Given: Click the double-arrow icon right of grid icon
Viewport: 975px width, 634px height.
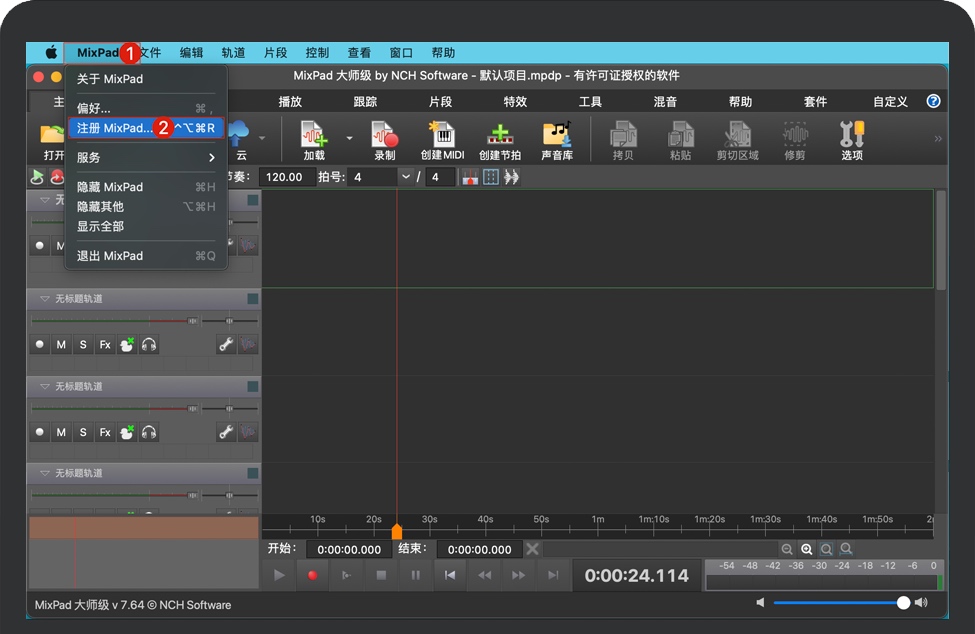Looking at the screenshot, I should pos(511,177).
